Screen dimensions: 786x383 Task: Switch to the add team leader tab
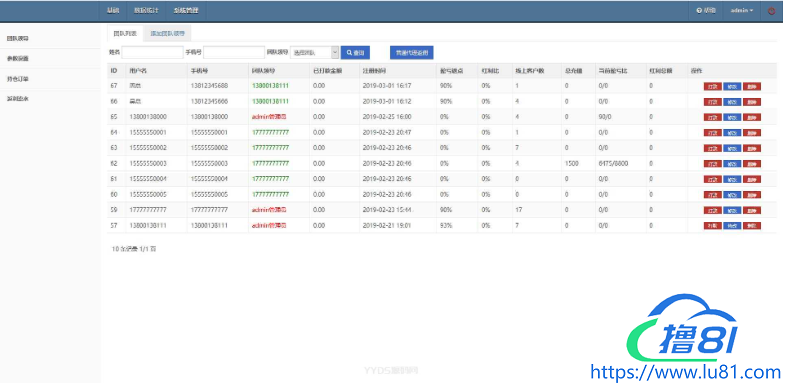coord(167,34)
